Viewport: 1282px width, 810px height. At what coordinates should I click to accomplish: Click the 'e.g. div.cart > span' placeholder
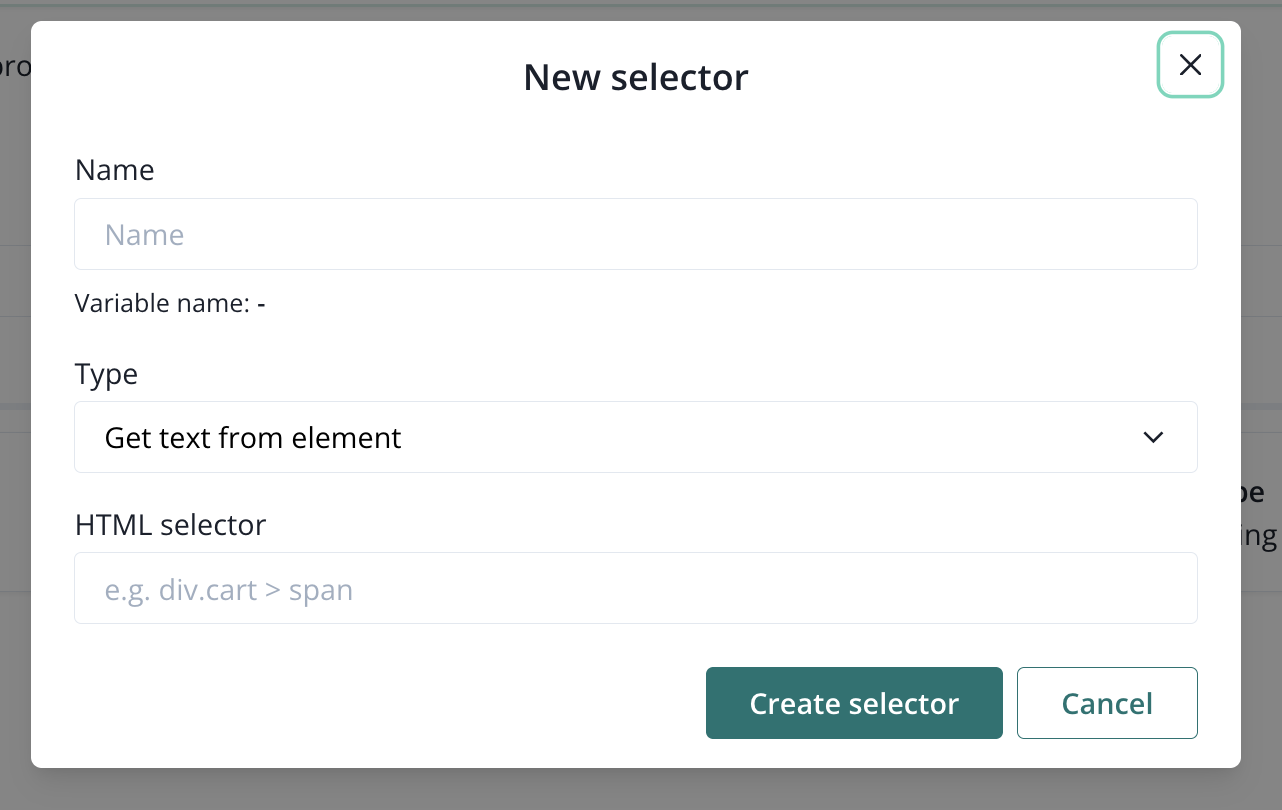tap(229, 590)
